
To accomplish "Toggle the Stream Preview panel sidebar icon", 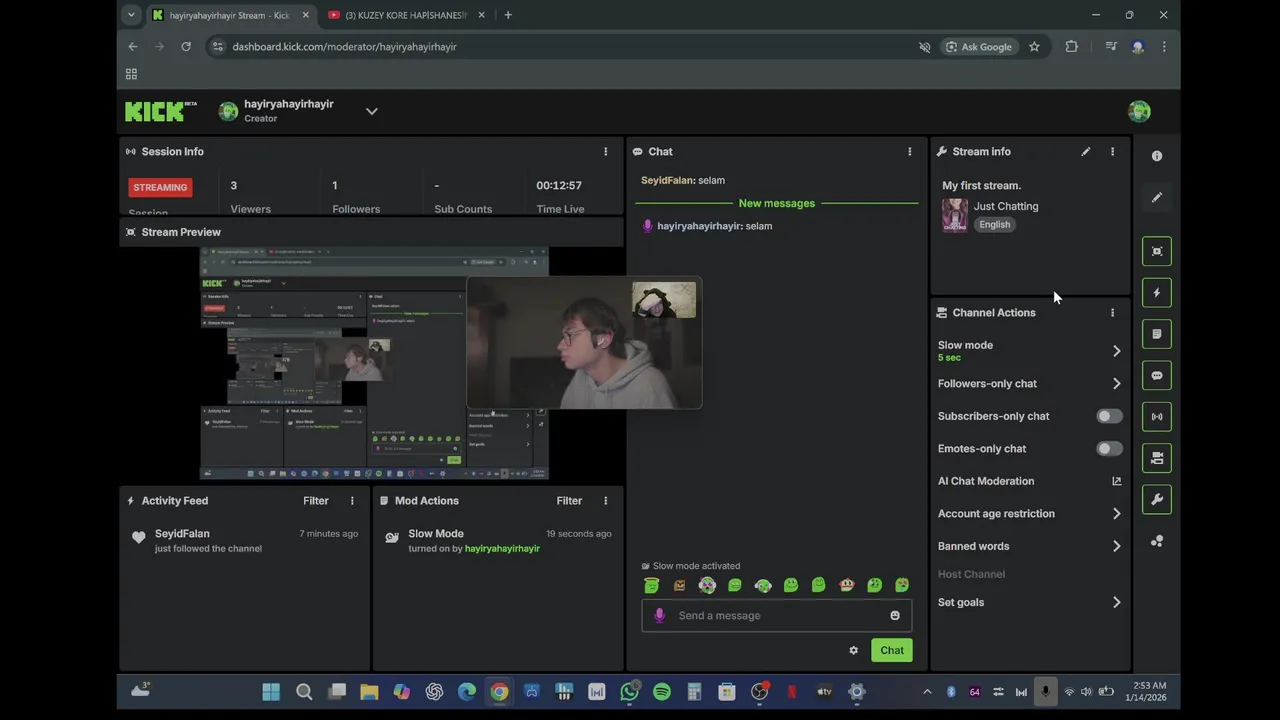I will [1157, 251].
